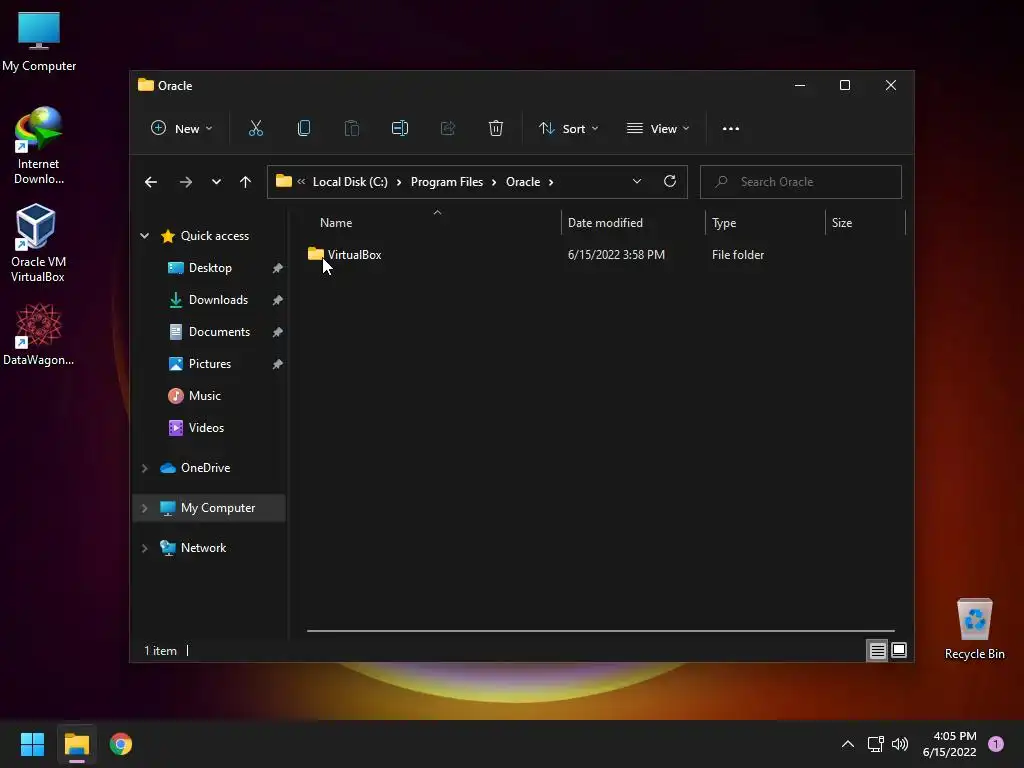Open Documents in Quick access
This screenshot has height=768, width=1024.
(219, 332)
